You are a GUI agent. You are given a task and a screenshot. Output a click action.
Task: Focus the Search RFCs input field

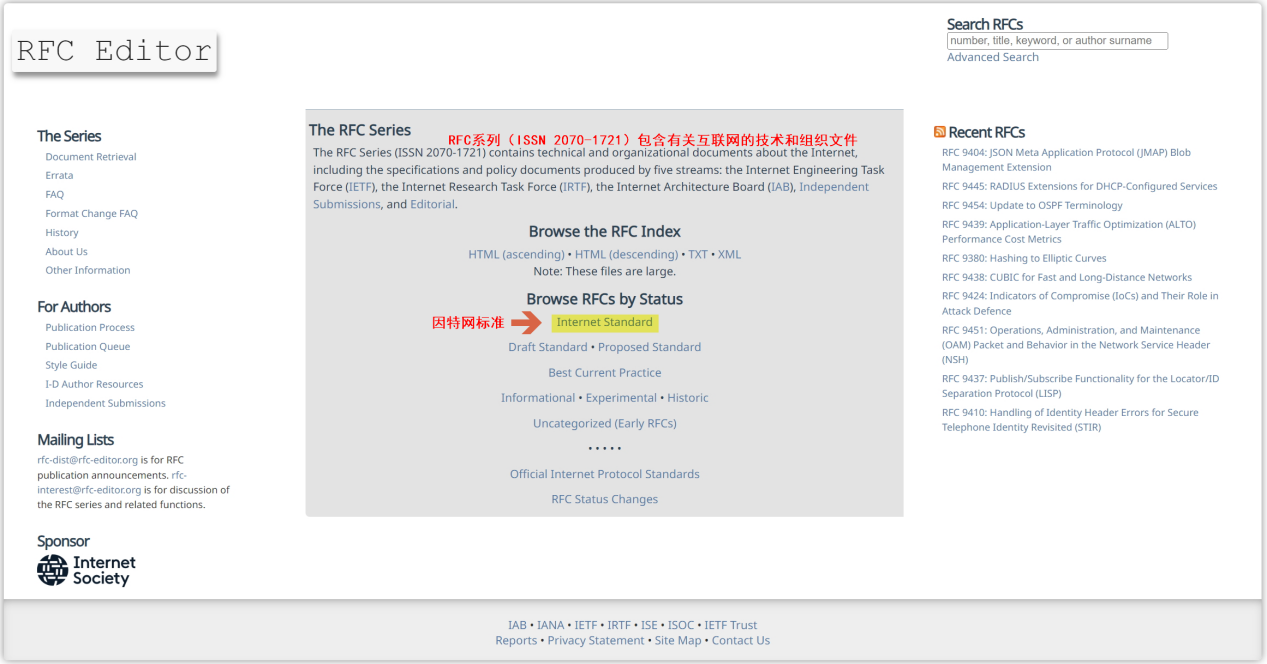coord(1057,41)
